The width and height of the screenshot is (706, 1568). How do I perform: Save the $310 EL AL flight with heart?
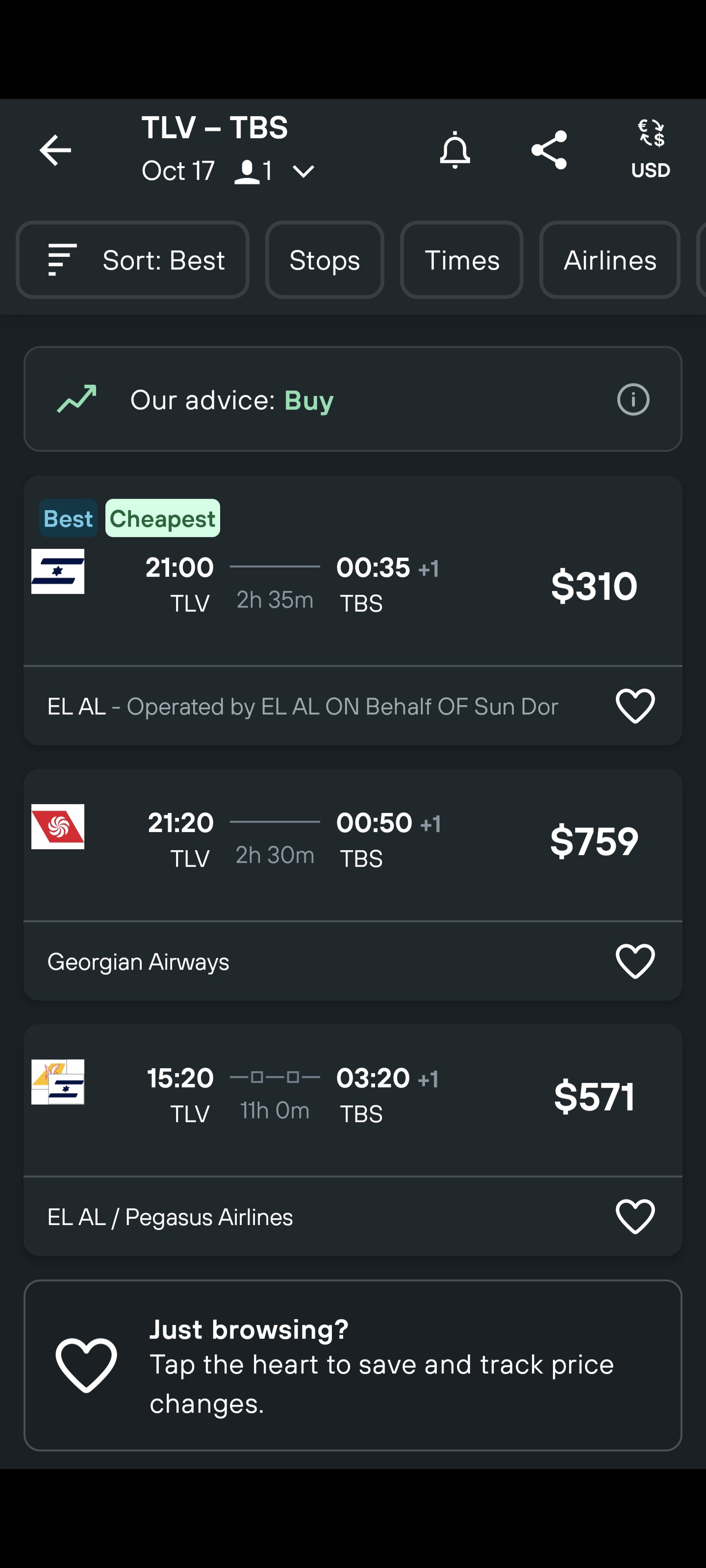point(635,706)
